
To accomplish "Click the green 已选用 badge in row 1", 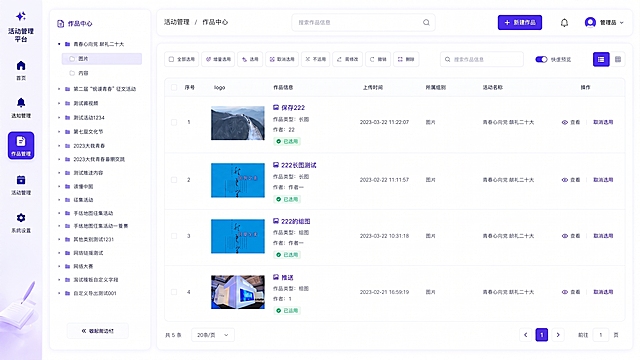I will coord(287,141).
